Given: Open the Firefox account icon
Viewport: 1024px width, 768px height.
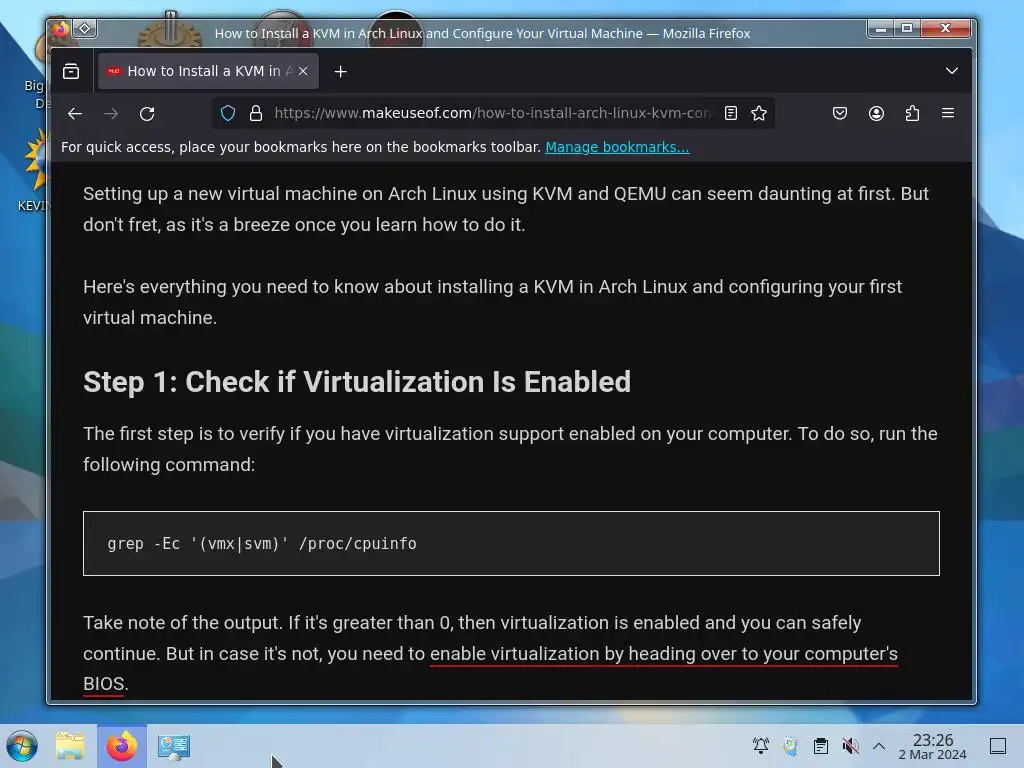Looking at the screenshot, I should 876,113.
